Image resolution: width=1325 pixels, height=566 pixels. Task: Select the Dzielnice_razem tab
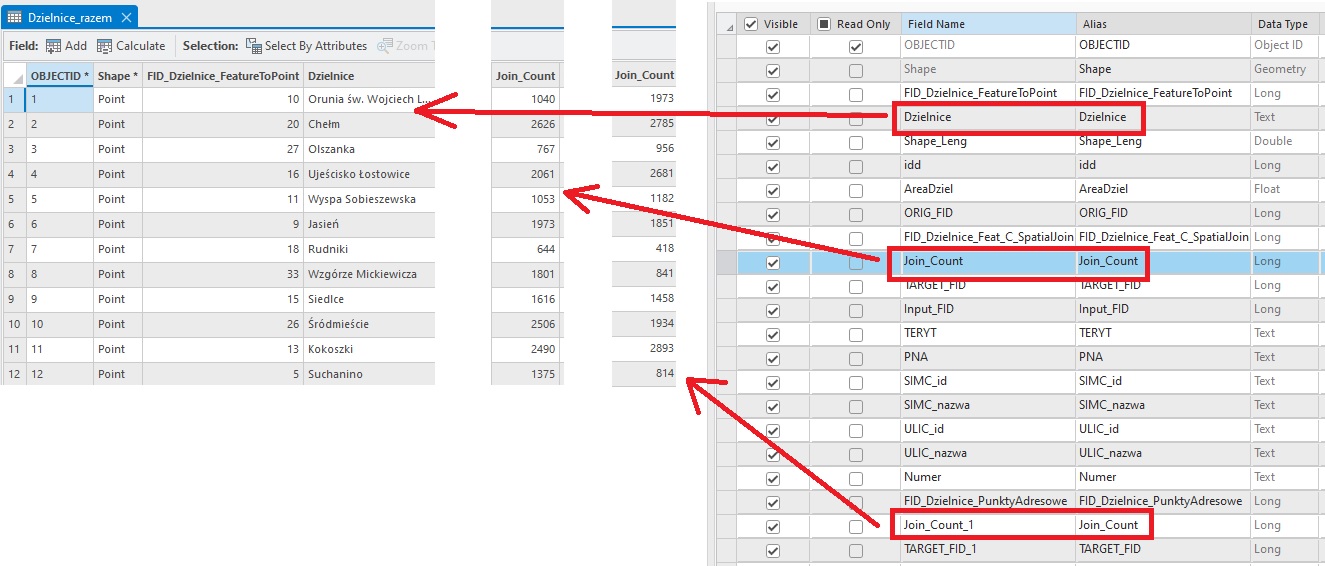tap(70, 18)
